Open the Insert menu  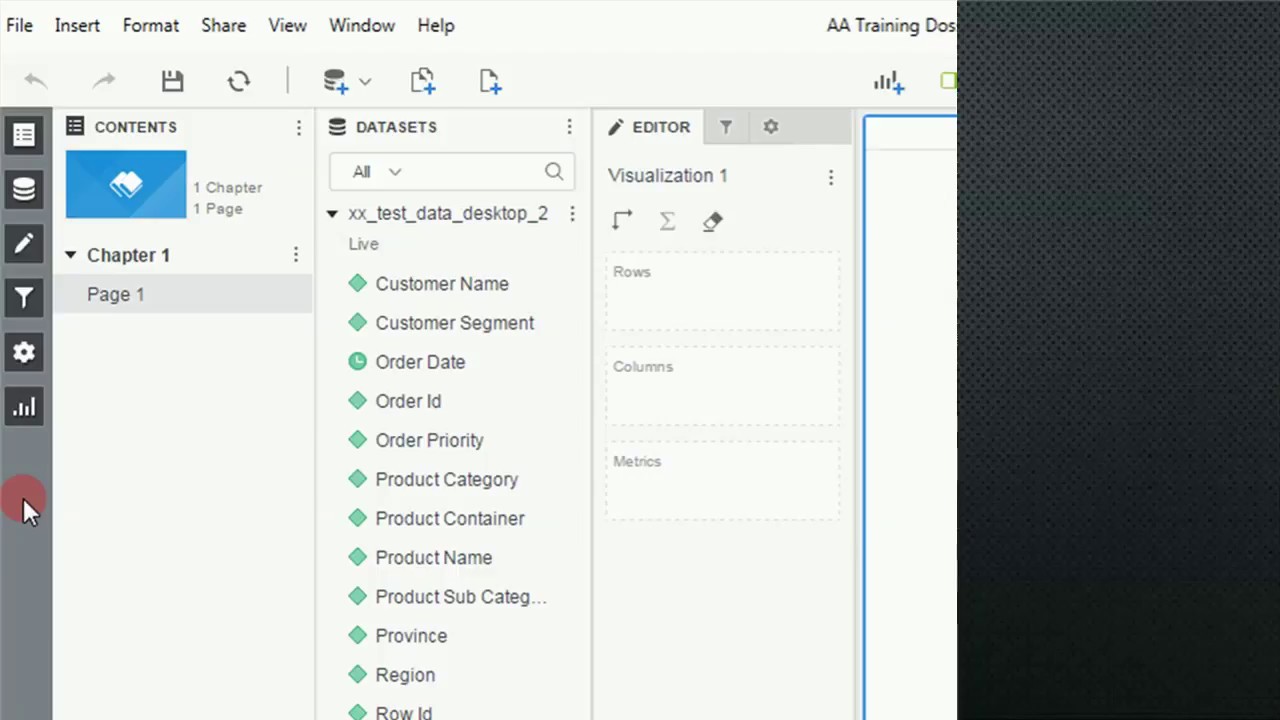point(77,26)
